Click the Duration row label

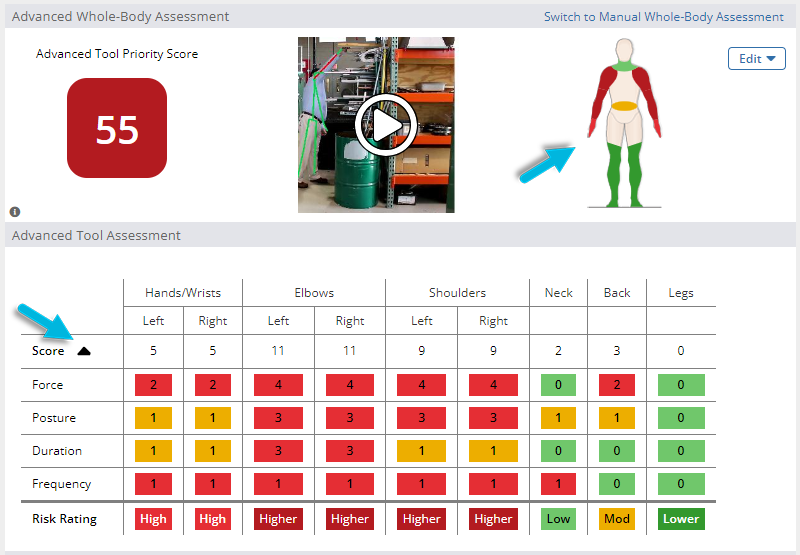(x=57, y=451)
